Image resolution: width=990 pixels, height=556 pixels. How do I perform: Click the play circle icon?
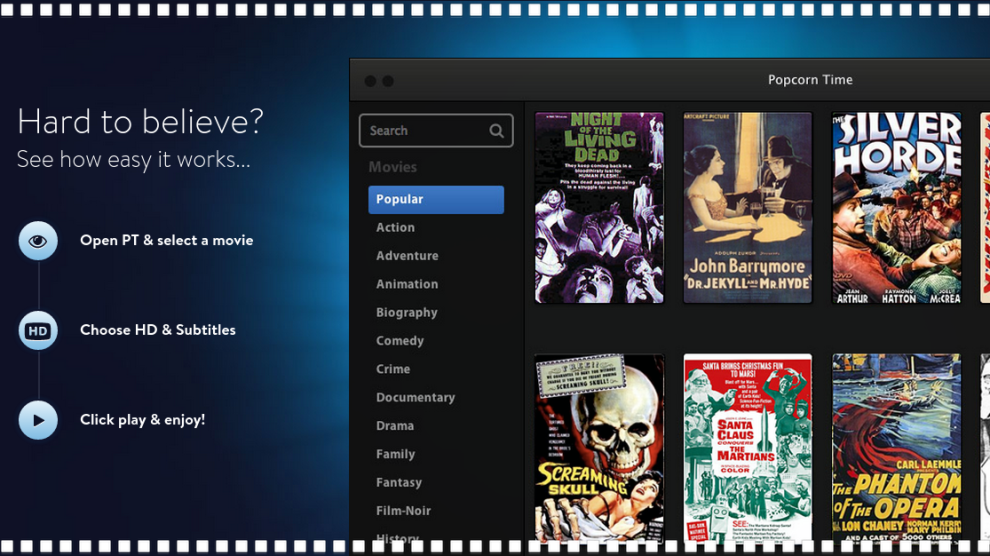(38, 420)
